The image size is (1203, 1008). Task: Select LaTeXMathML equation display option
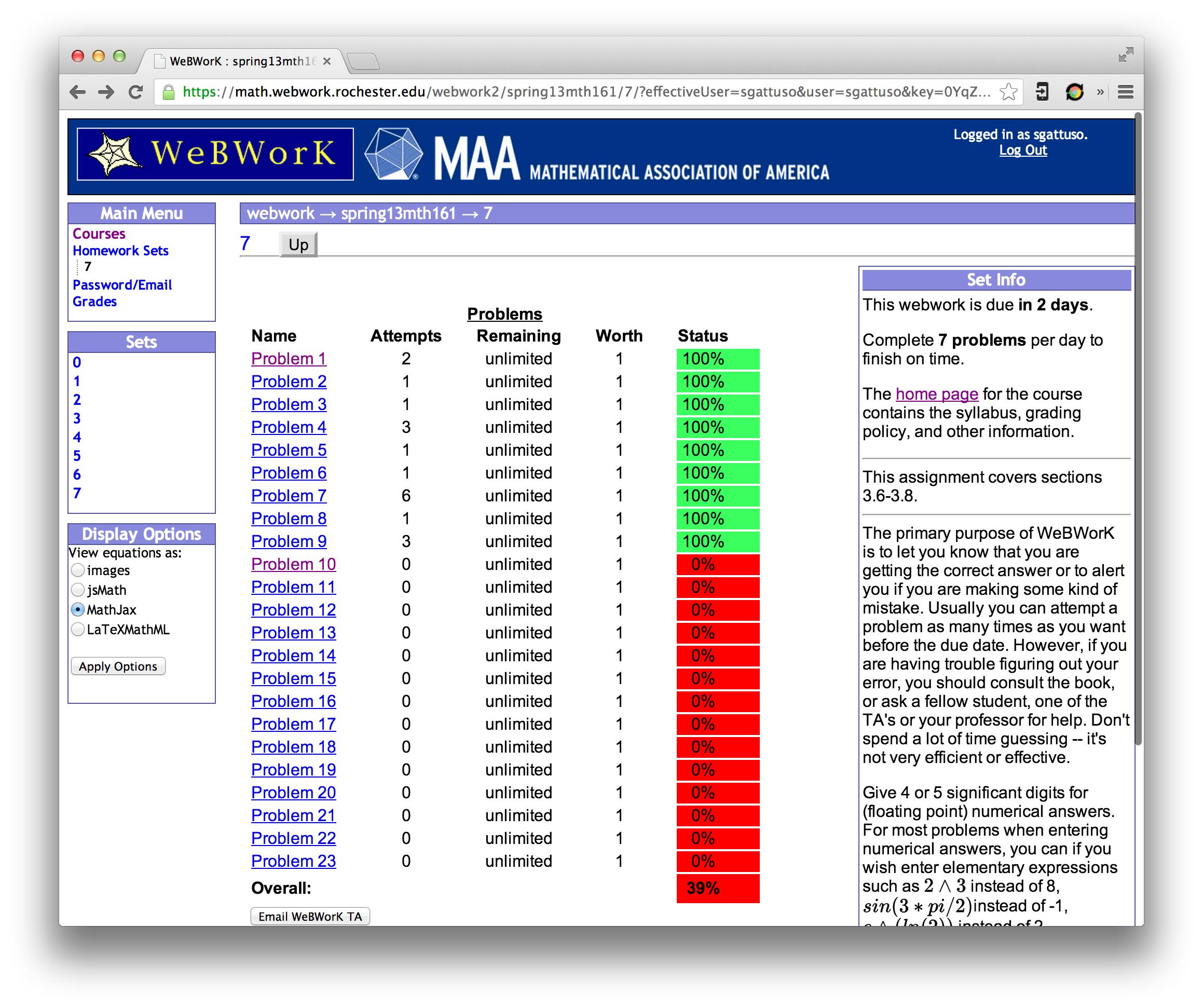click(x=78, y=629)
